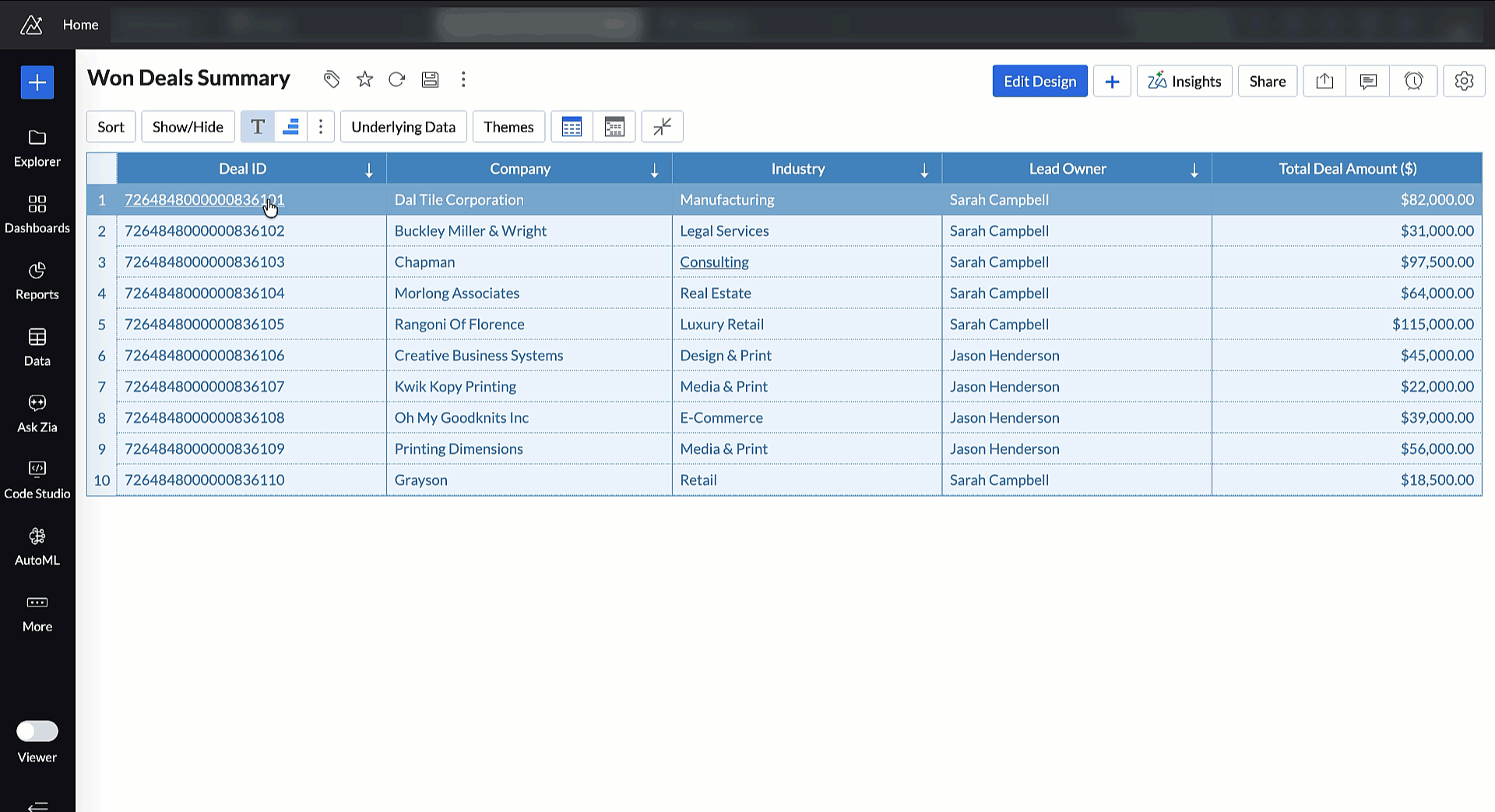Open Ask Zia in the sidebar

[x=37, y=413]
